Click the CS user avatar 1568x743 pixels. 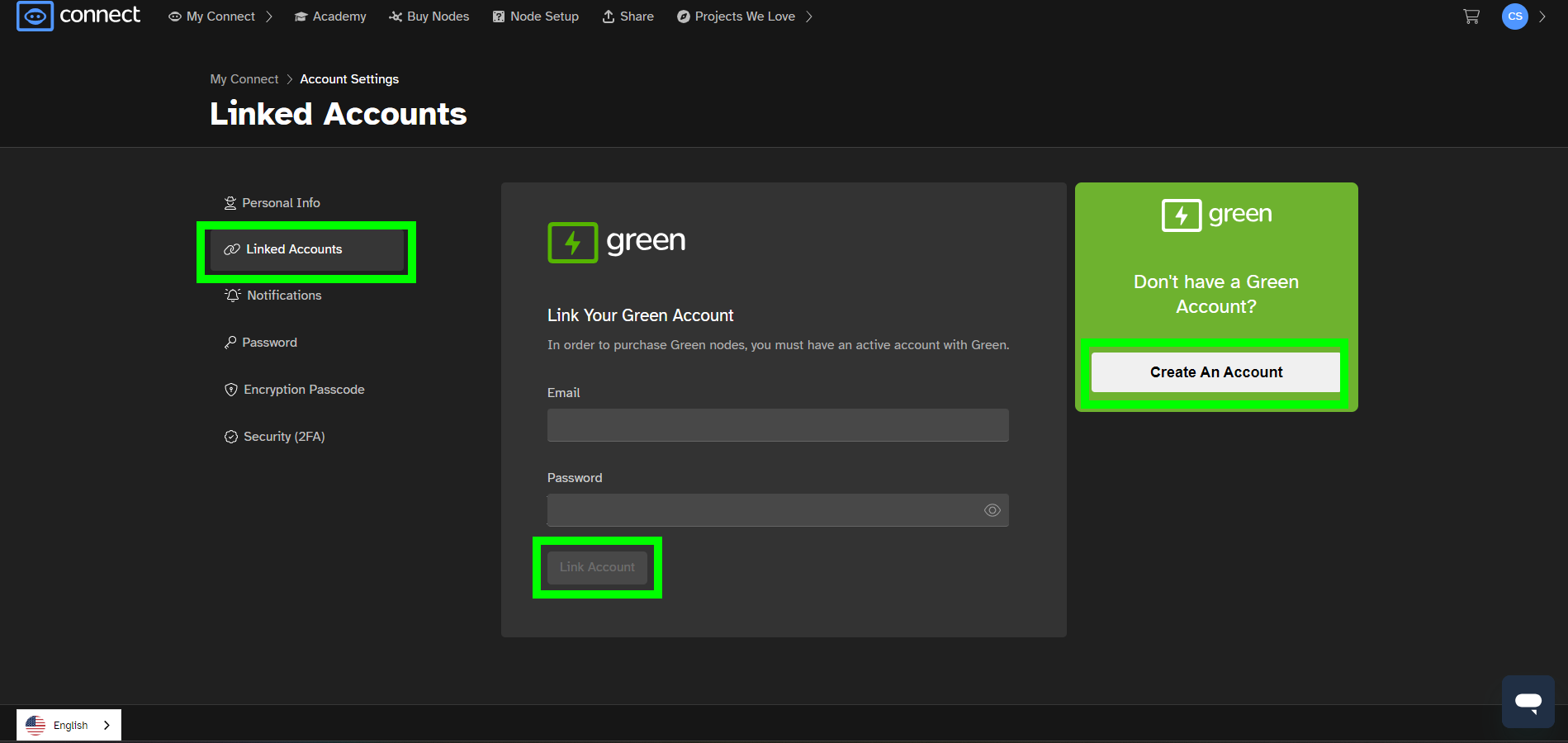[1515, 17]
